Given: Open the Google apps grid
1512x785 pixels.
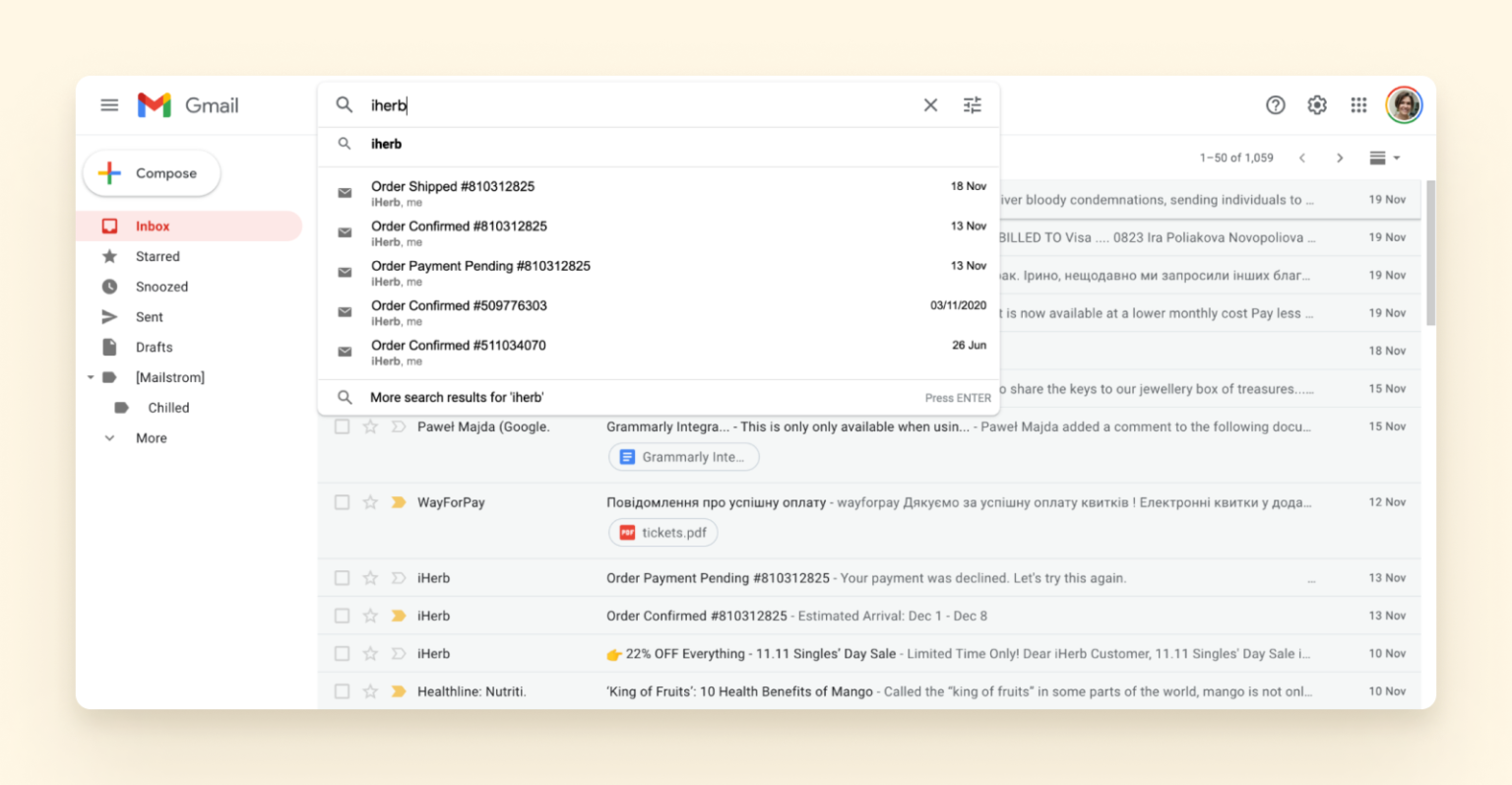Looking at the screenshot, I should point(1358,105).
